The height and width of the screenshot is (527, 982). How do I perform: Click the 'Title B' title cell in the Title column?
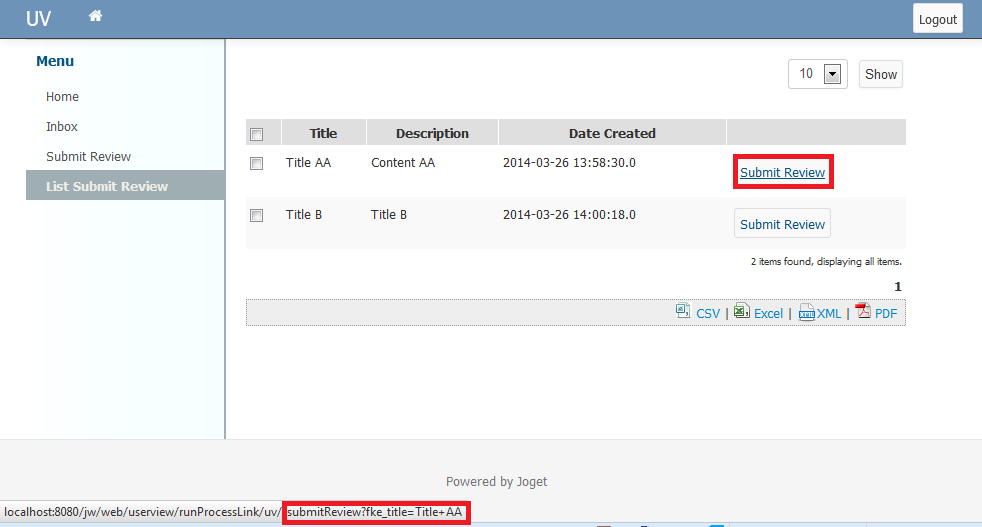pyautogui.click(x=304, y=215)
